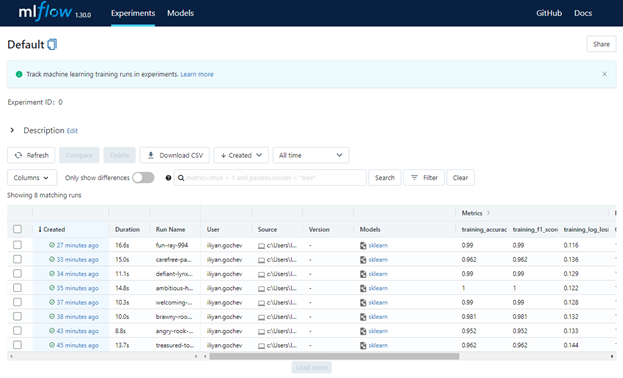Edit the experiment description

coord(72,131)
